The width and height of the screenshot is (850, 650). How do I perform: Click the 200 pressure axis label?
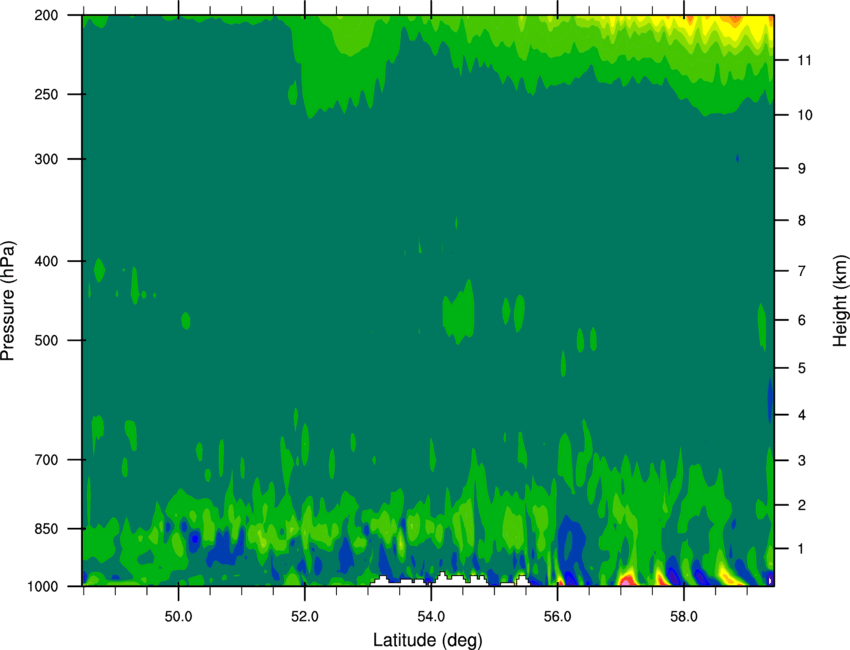(x=46, y=15)
